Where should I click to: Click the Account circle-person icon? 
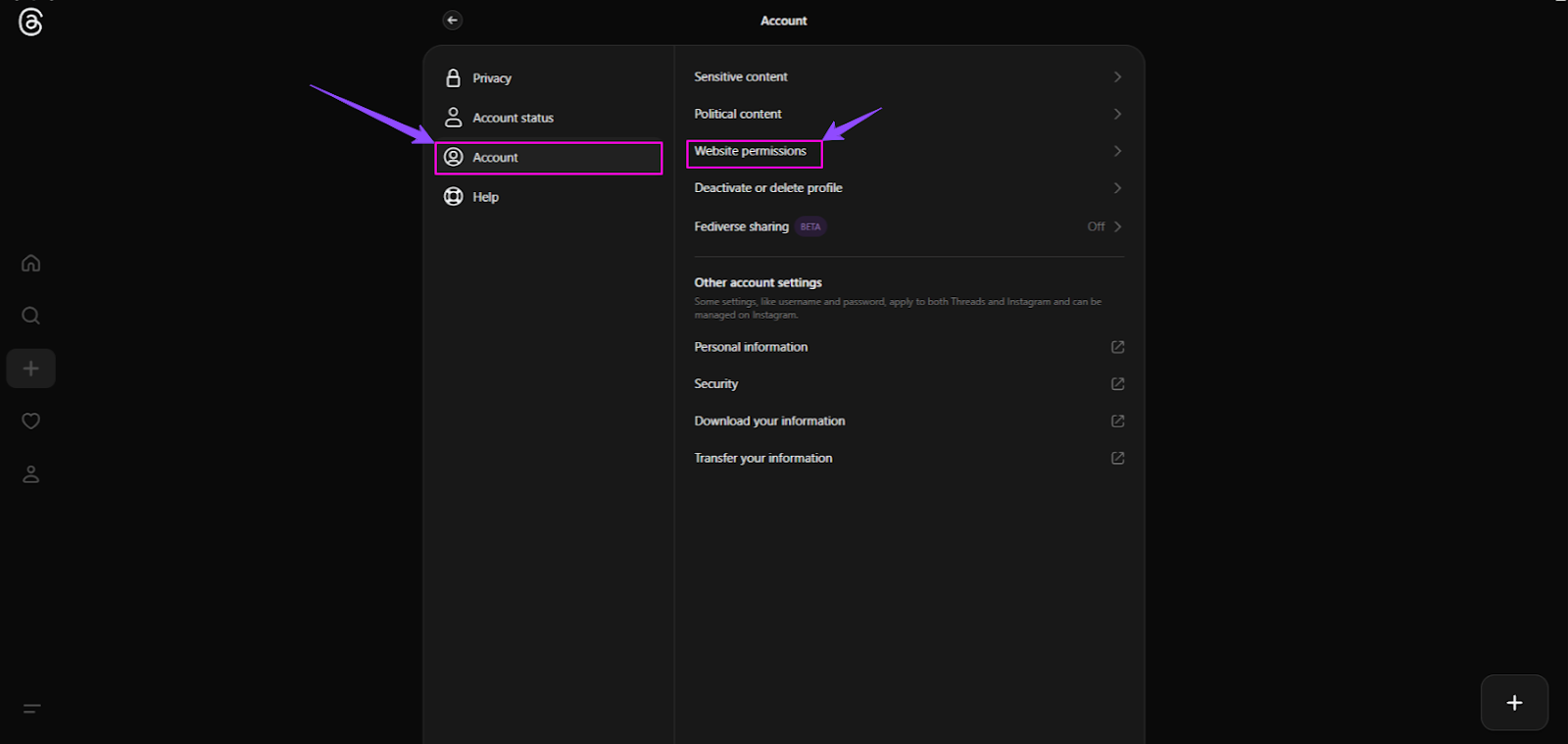(x=453, y=157)
